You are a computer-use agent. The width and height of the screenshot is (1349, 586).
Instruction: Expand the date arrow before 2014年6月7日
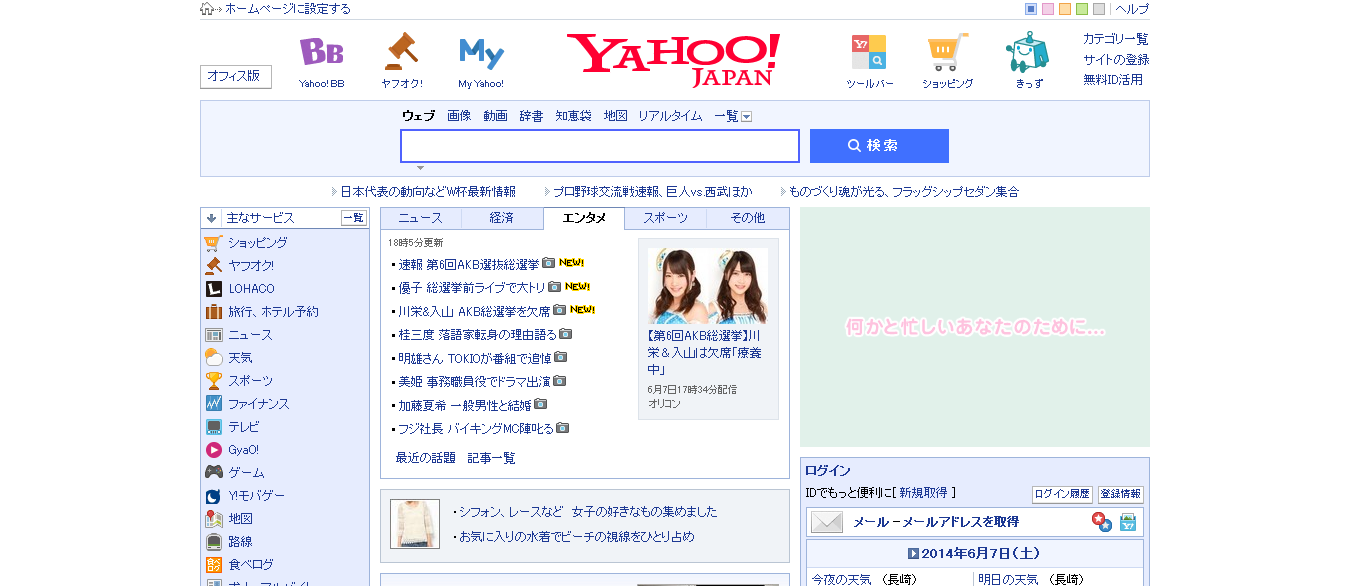point(913,554)
